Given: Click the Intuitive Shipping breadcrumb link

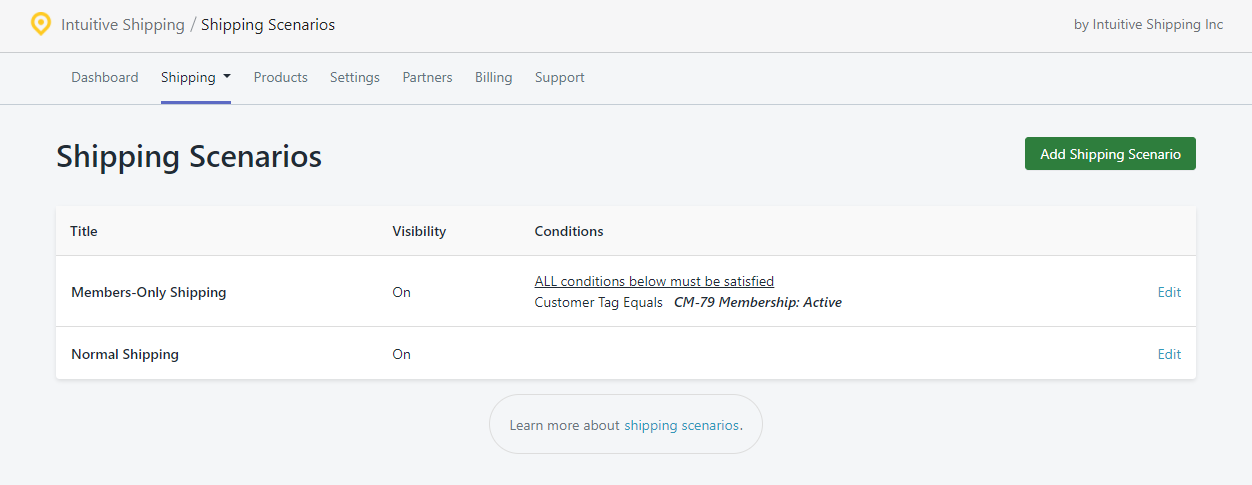Looking at the screenshot, I should pos(123,25).
